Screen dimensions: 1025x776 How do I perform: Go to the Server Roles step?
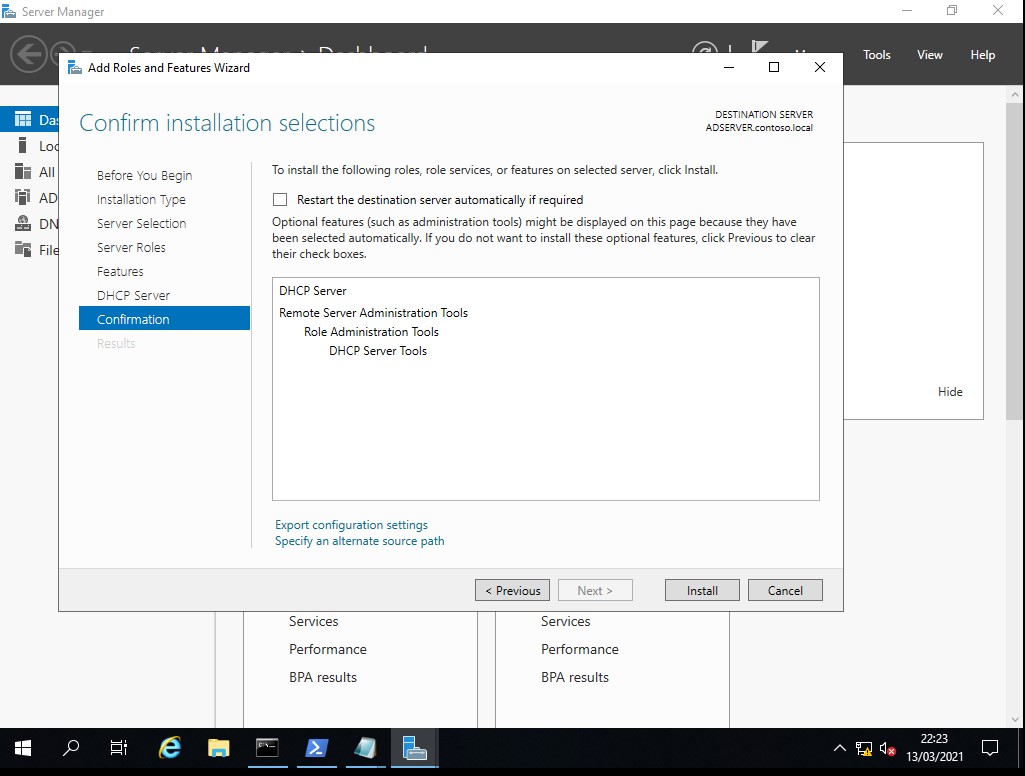pyautogui.click(x=131, y=248)
